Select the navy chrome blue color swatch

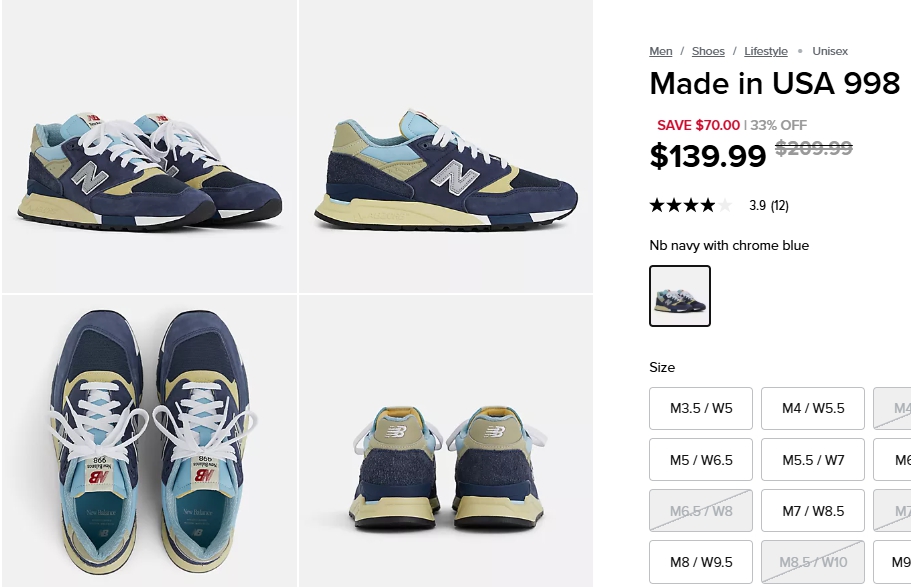(x=680, y=296)
